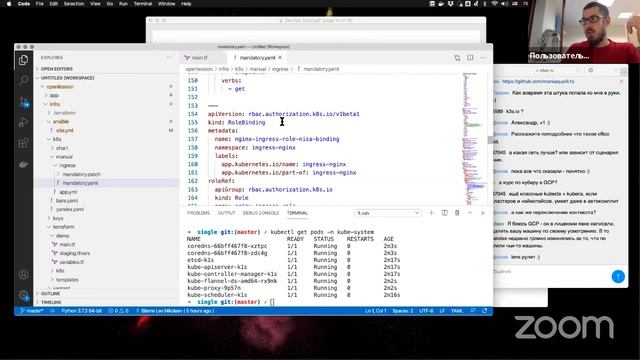Click the Explorer panel more actions ellipsis
Screen dimensions: 640x360
169,58
